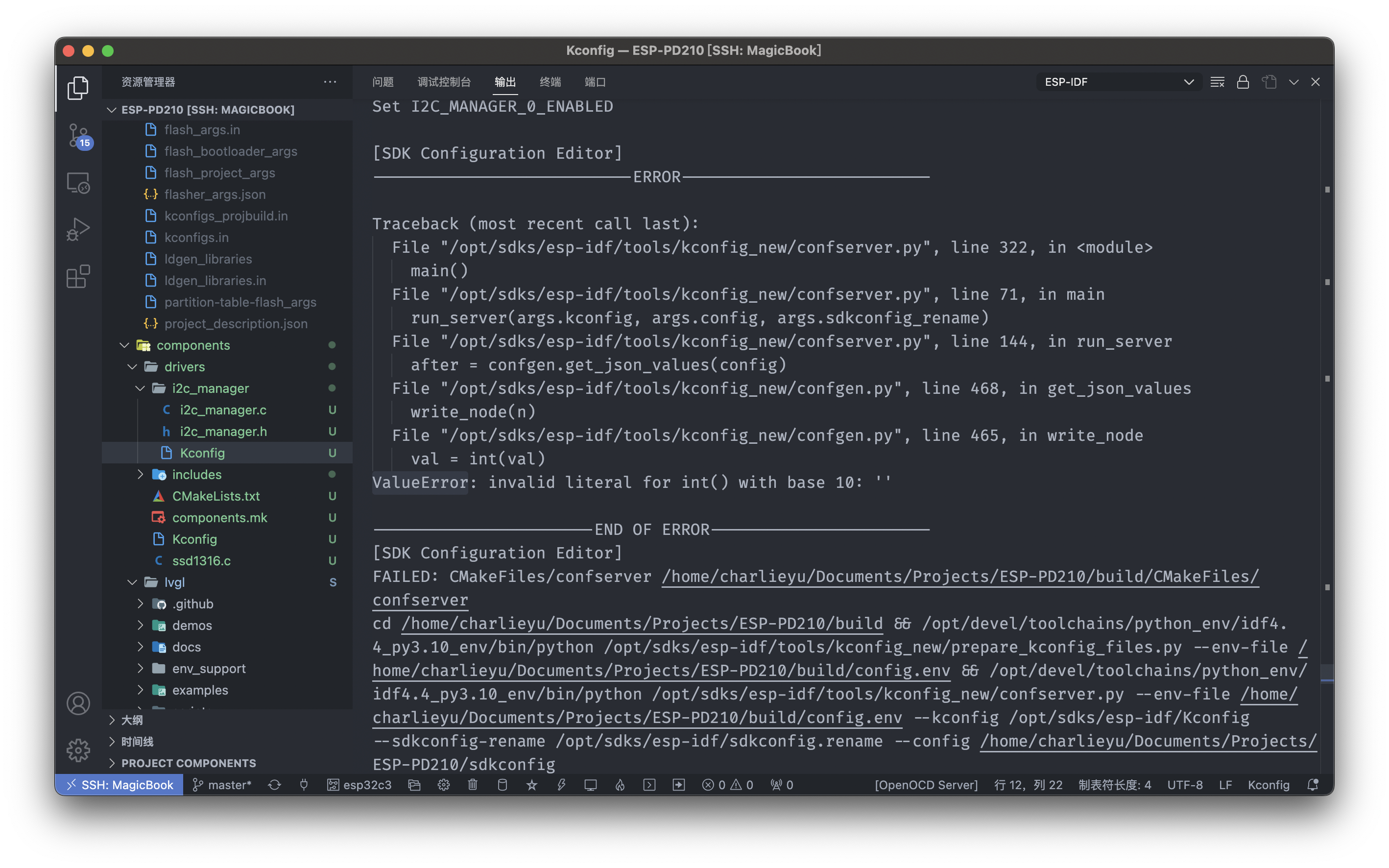Expand the includes folder
Viewport: 1389px width, 868px height.
140,475
